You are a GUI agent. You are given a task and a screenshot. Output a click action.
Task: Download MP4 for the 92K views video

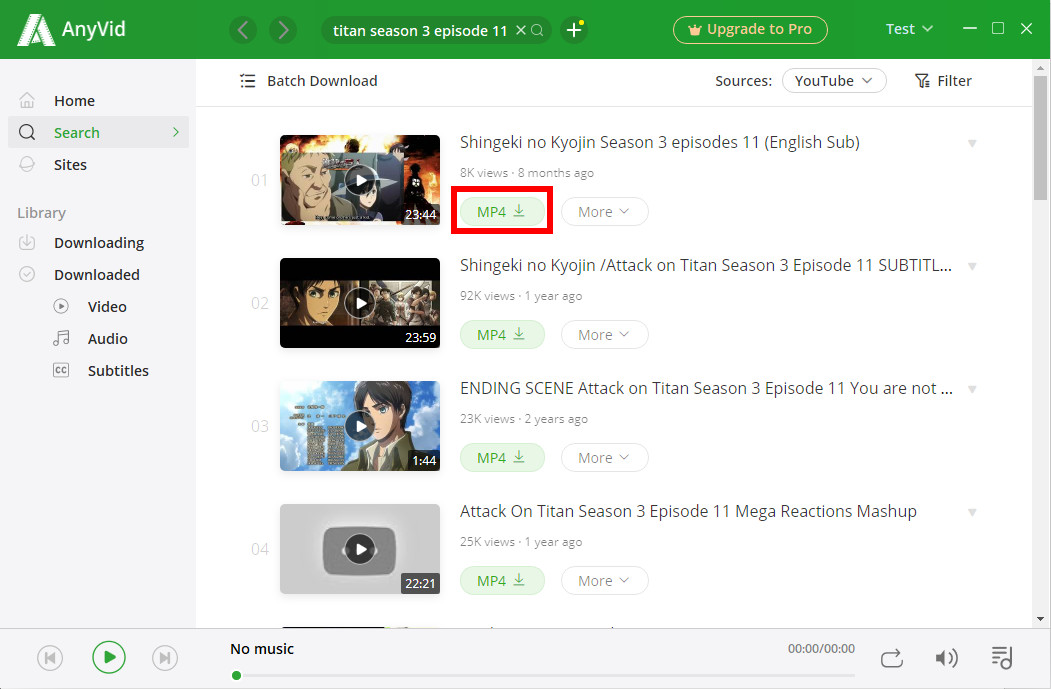[501, 335]
